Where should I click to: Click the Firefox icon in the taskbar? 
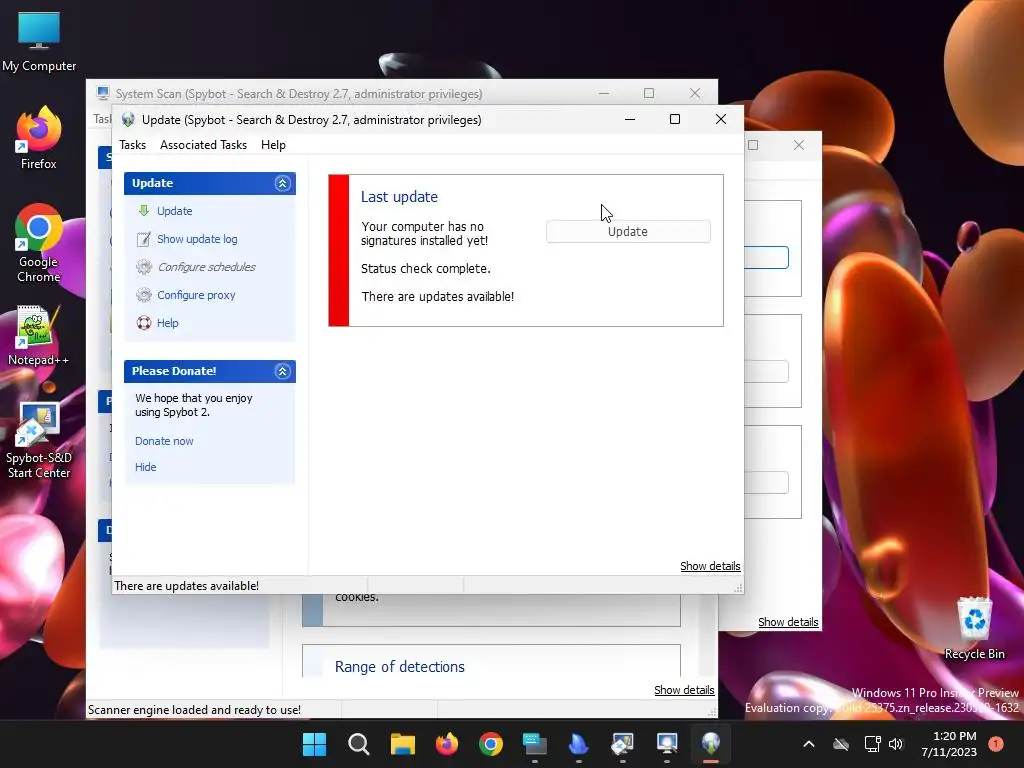point(447,744)
